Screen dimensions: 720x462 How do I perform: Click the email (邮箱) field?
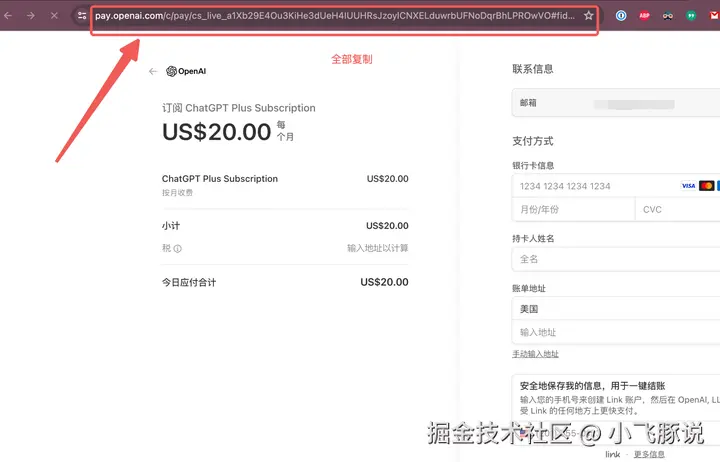(616, 103)
